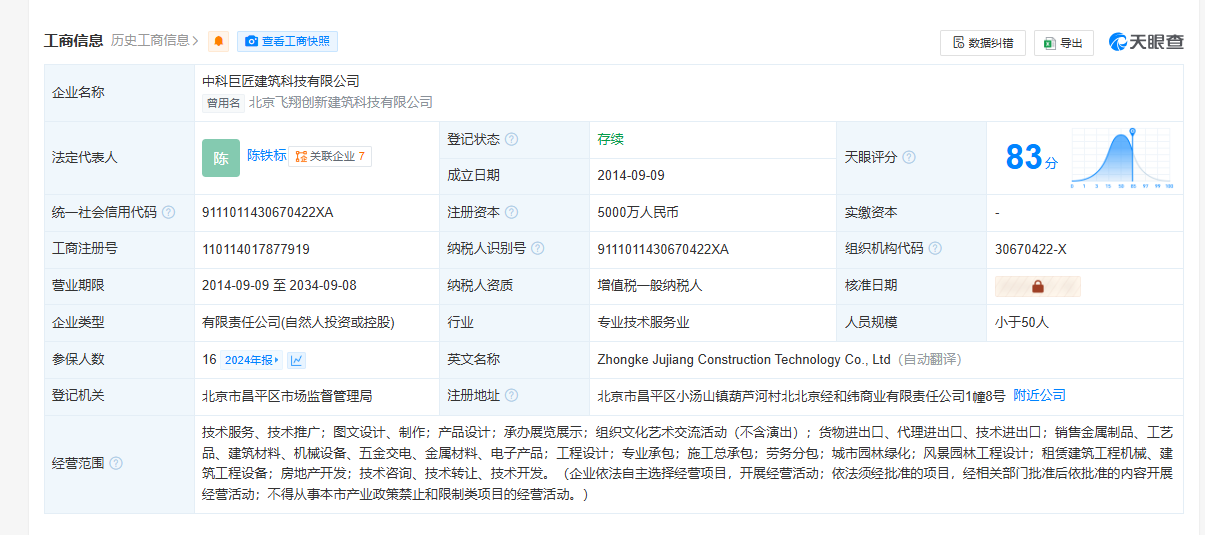Click help icon next to 纳税人识别号

[537, 249]
